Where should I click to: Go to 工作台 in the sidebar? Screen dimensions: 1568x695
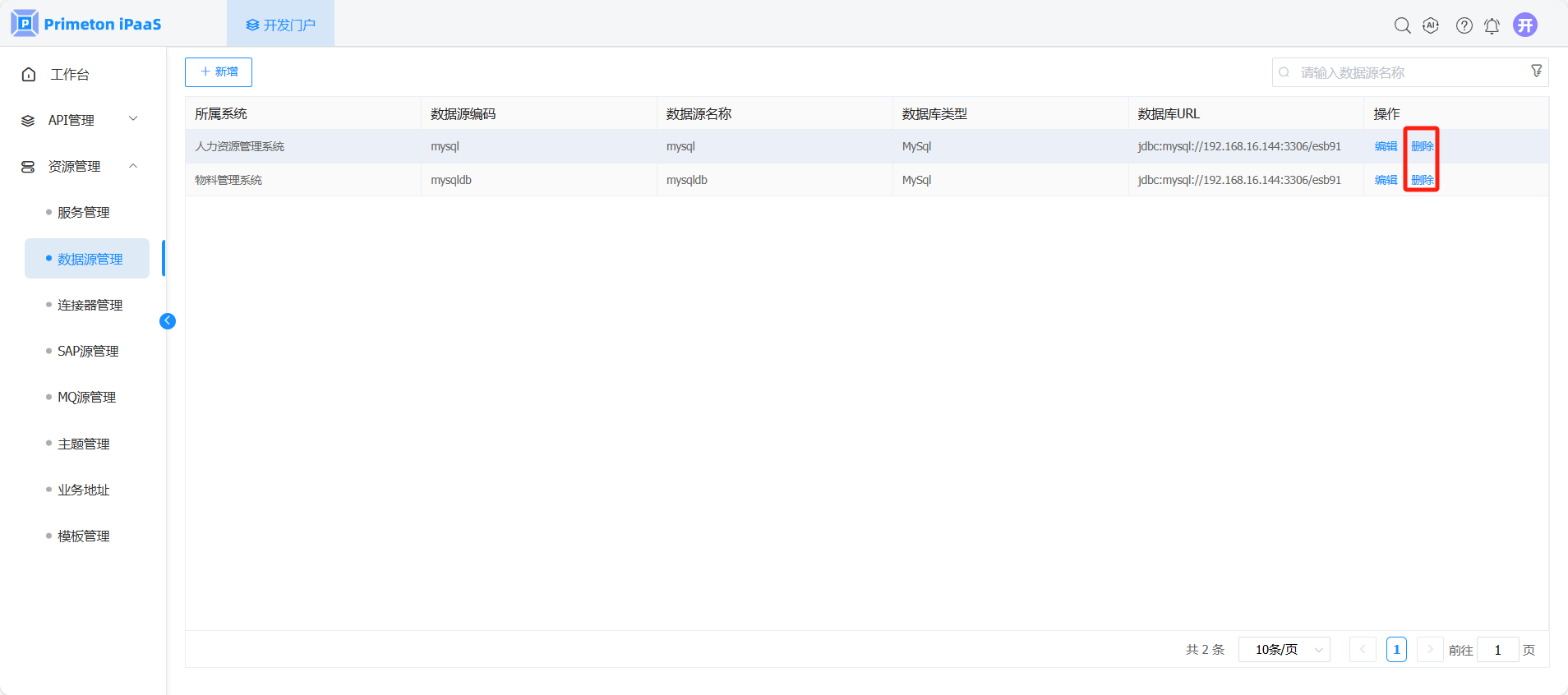(x=70, y=75)
